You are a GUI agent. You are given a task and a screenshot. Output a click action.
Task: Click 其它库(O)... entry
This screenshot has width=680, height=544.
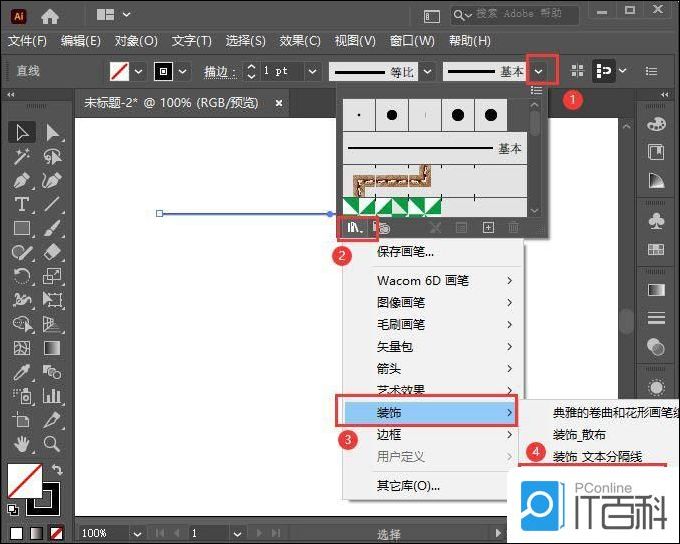(408, 486)
